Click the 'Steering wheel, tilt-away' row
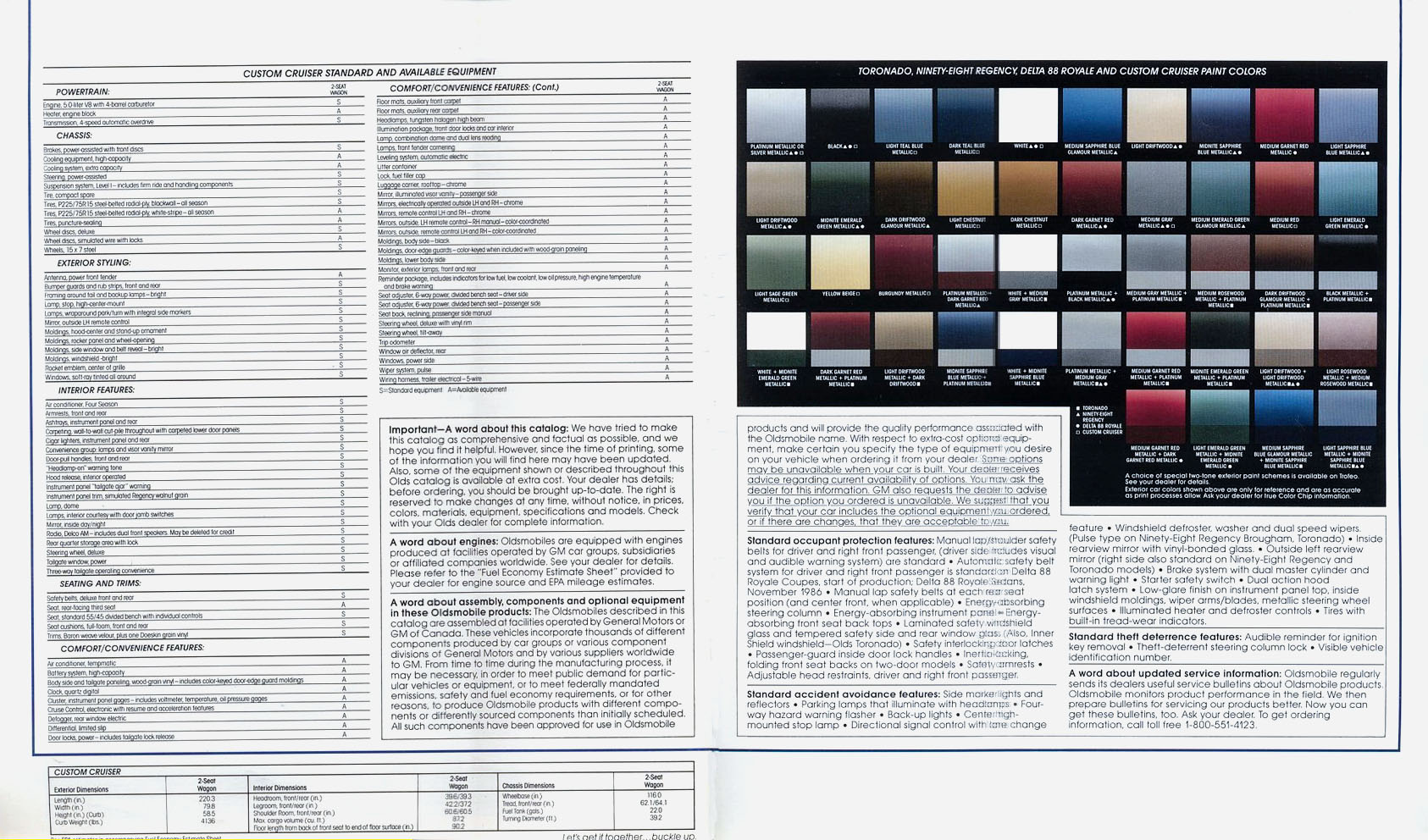Screen dimensions: 1428x840 pyautogui.click(x=534, y=333)
